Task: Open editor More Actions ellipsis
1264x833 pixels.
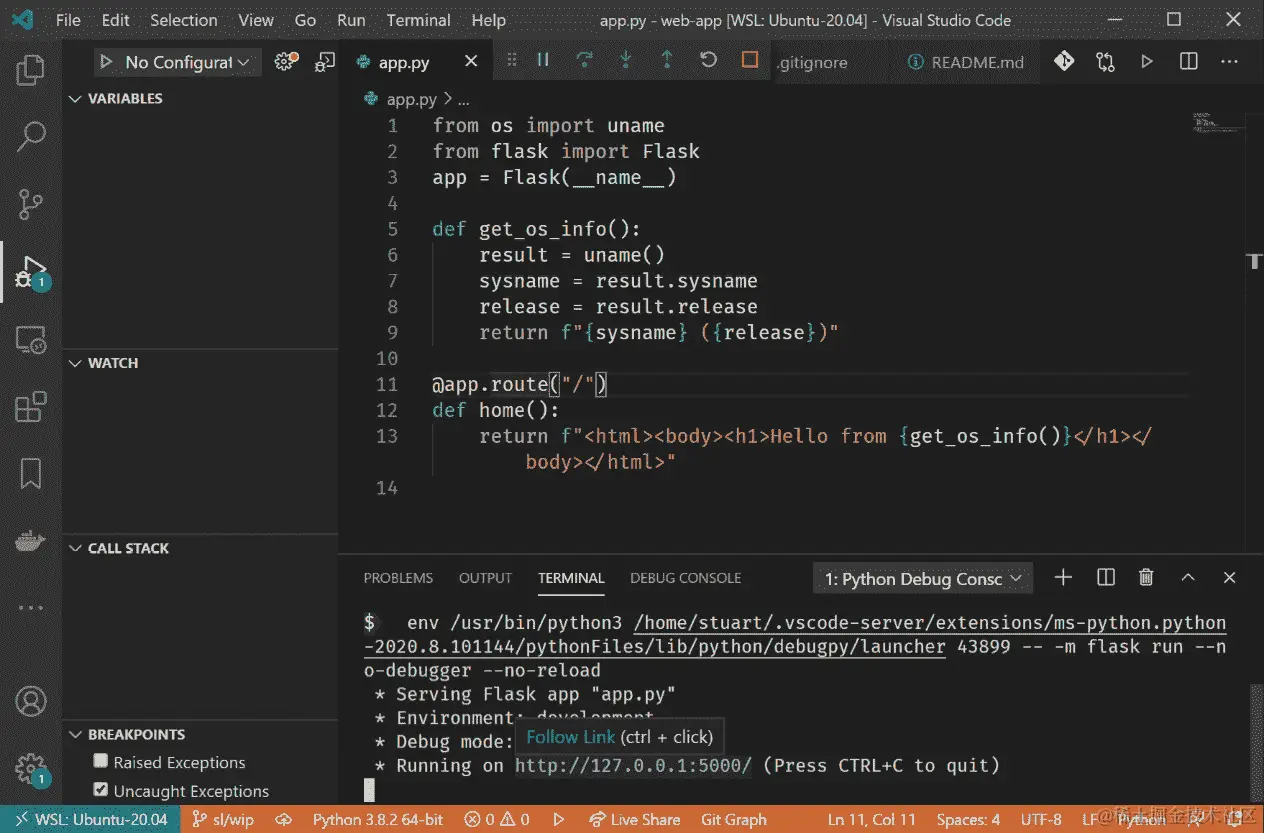Action: pyautogui.click(x=1230, y=62)
